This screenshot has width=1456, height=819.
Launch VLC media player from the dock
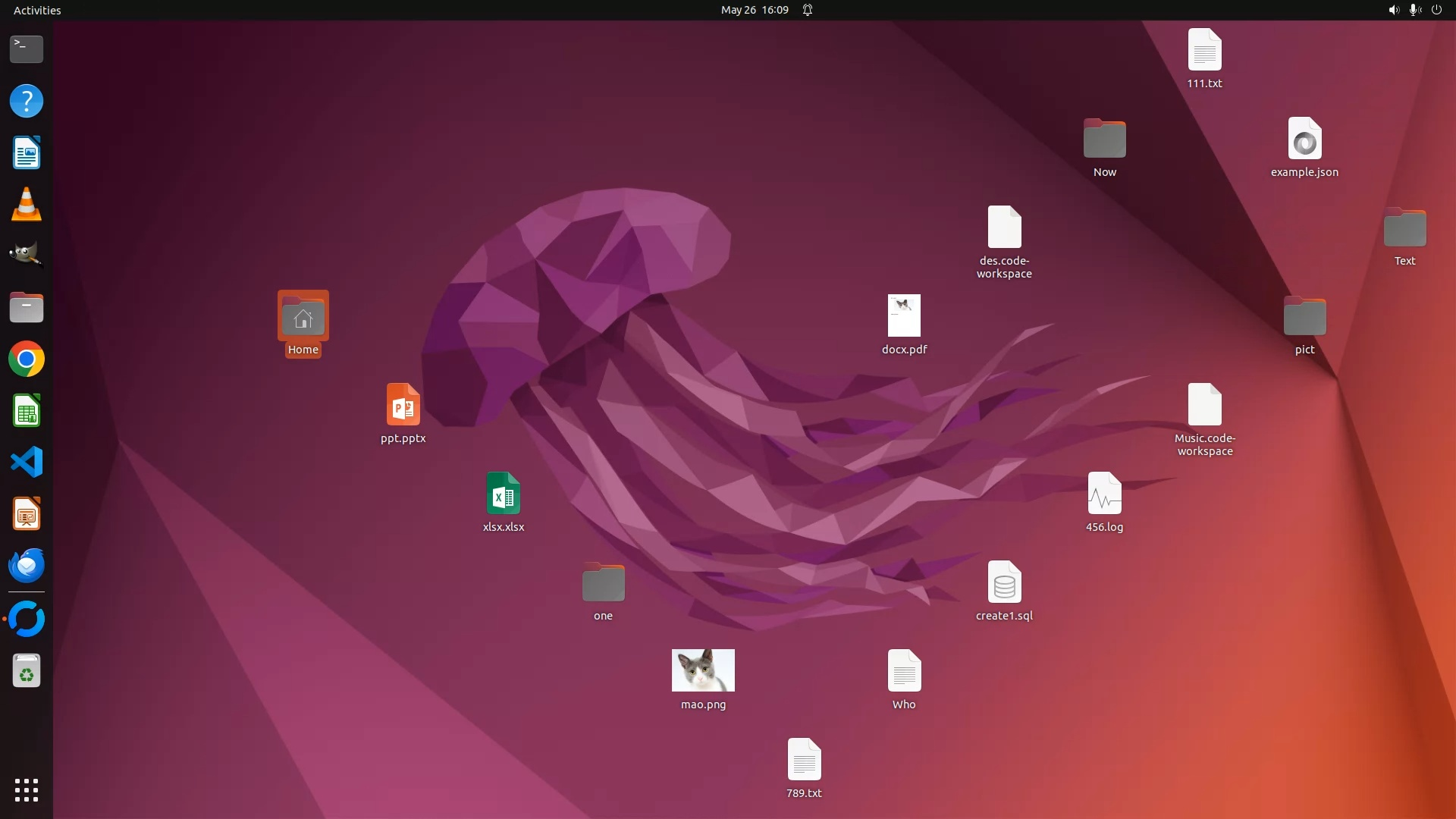pos(27,205)
